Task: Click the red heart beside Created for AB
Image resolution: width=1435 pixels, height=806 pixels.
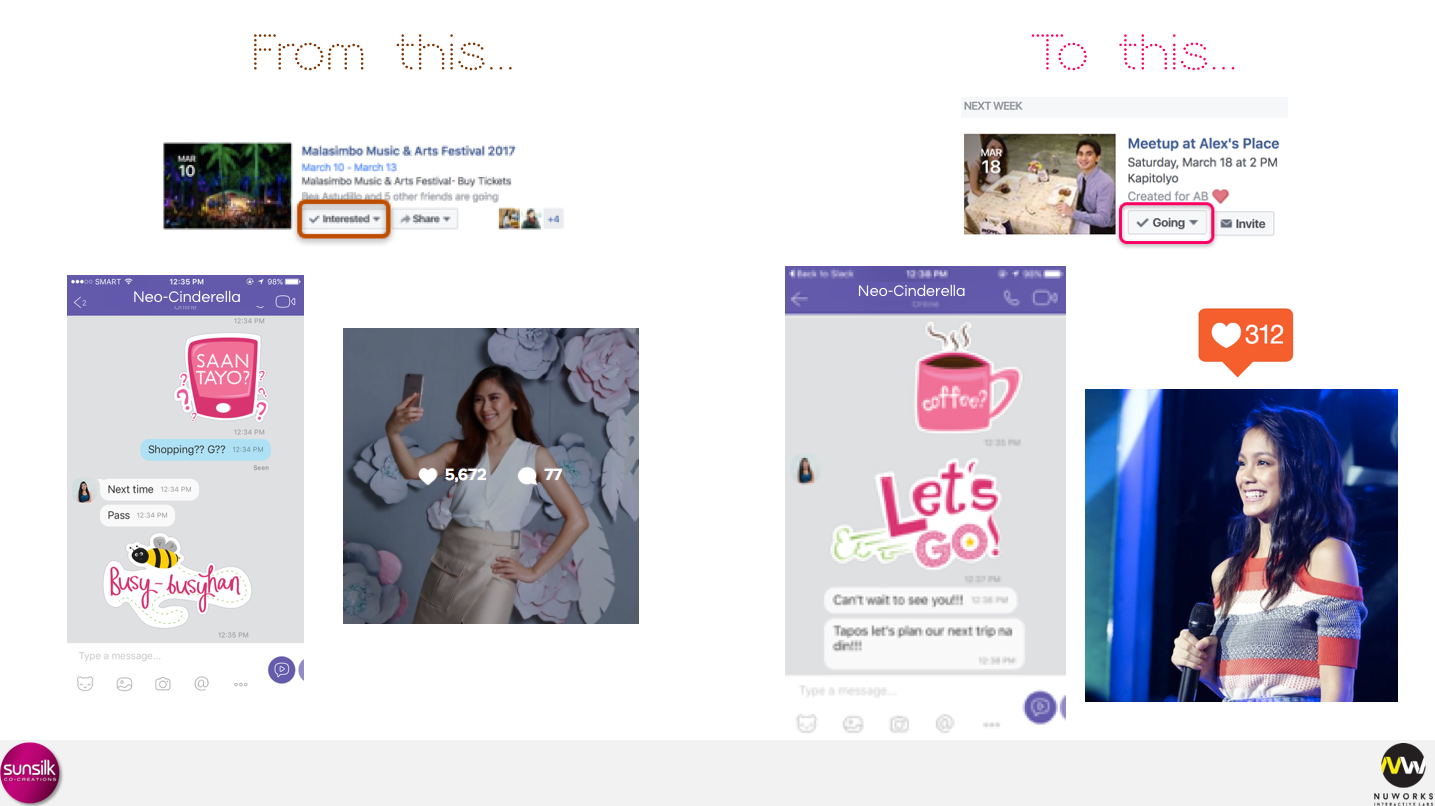Action: [1220, 197]
